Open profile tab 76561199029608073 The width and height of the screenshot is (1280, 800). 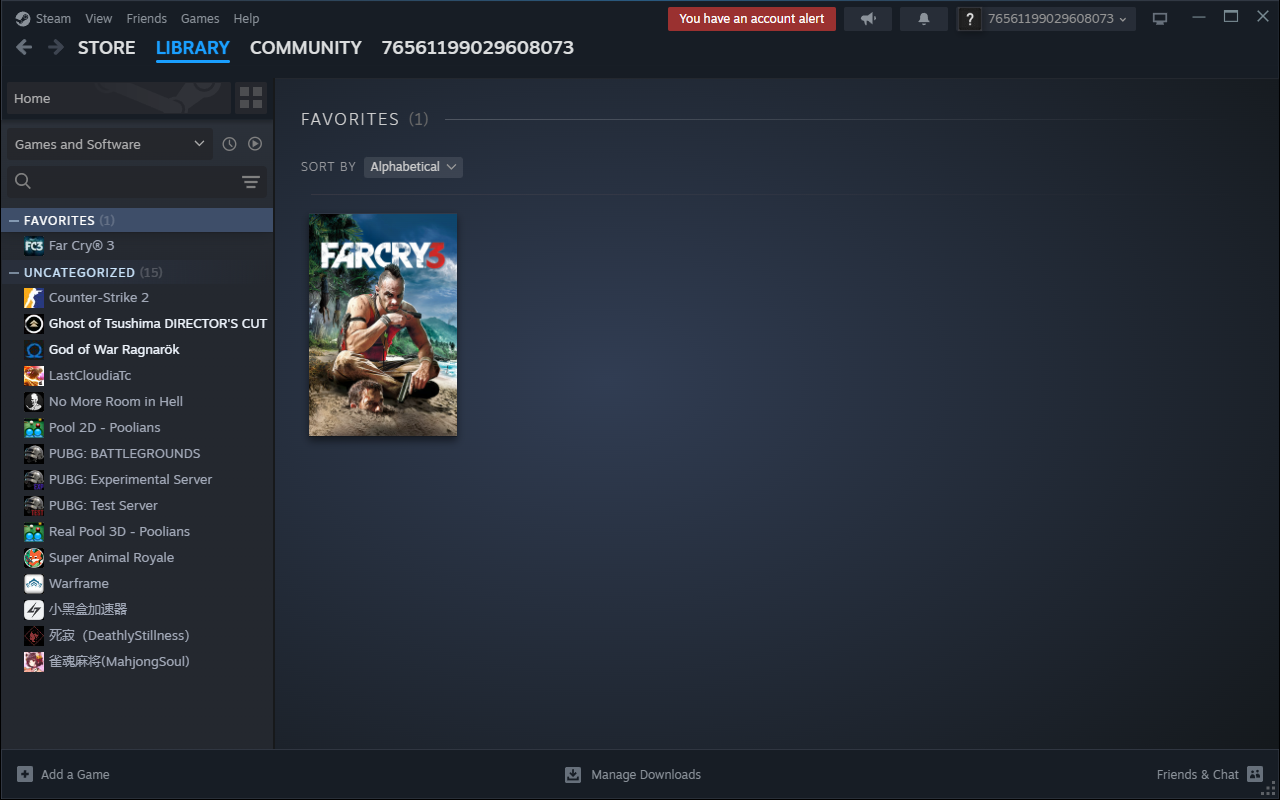pos(478,47)
